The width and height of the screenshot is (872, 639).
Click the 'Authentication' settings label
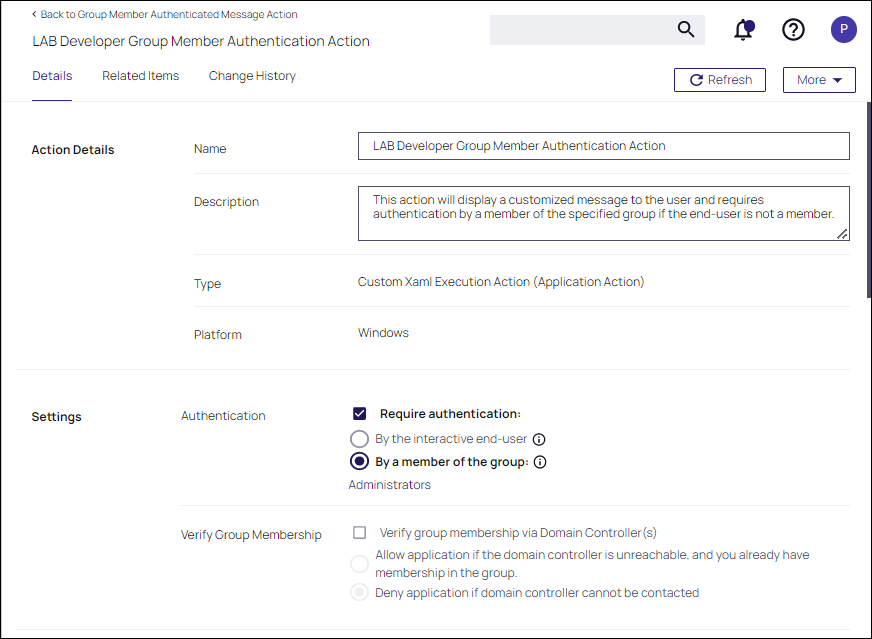223,415
